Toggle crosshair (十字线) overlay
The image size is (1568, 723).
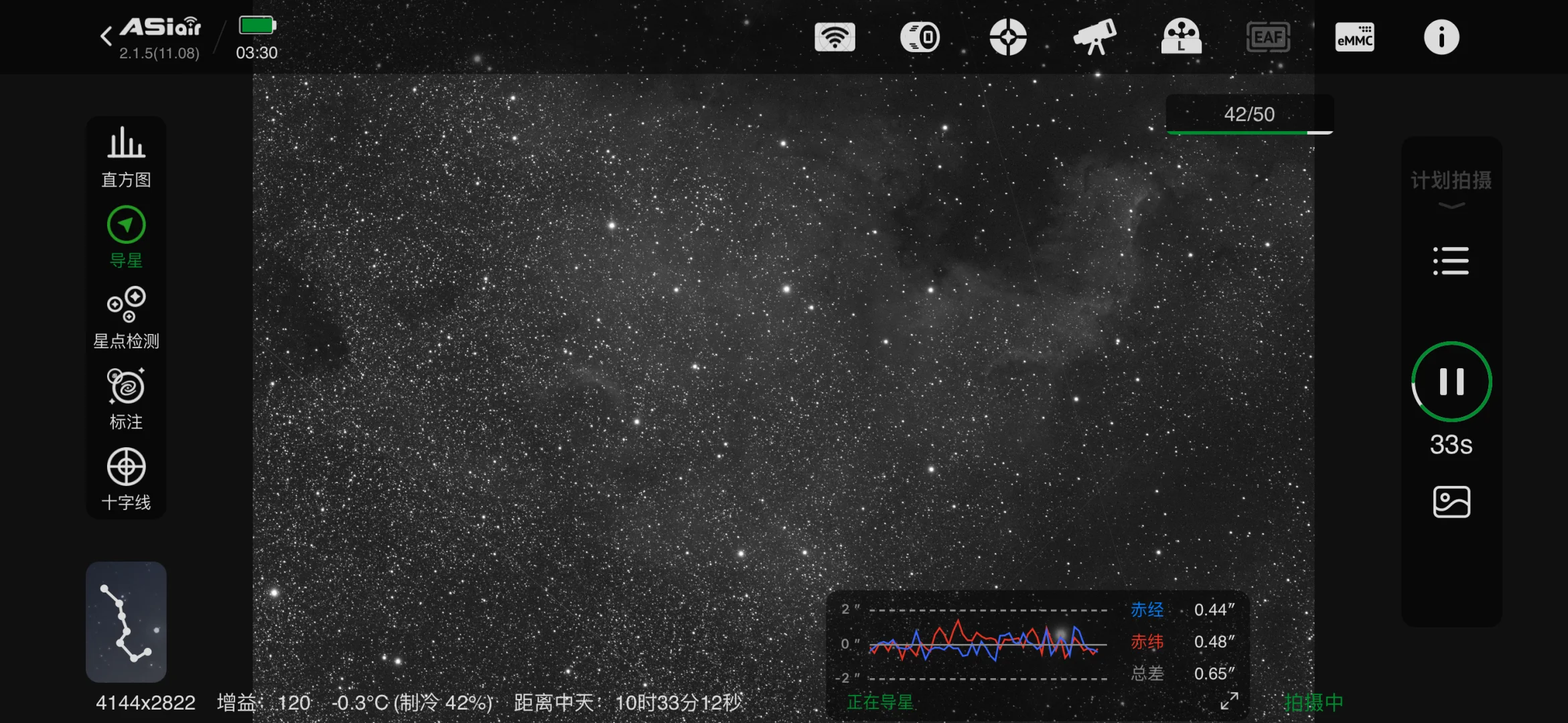pyautogui.click(x=126, y=478)
